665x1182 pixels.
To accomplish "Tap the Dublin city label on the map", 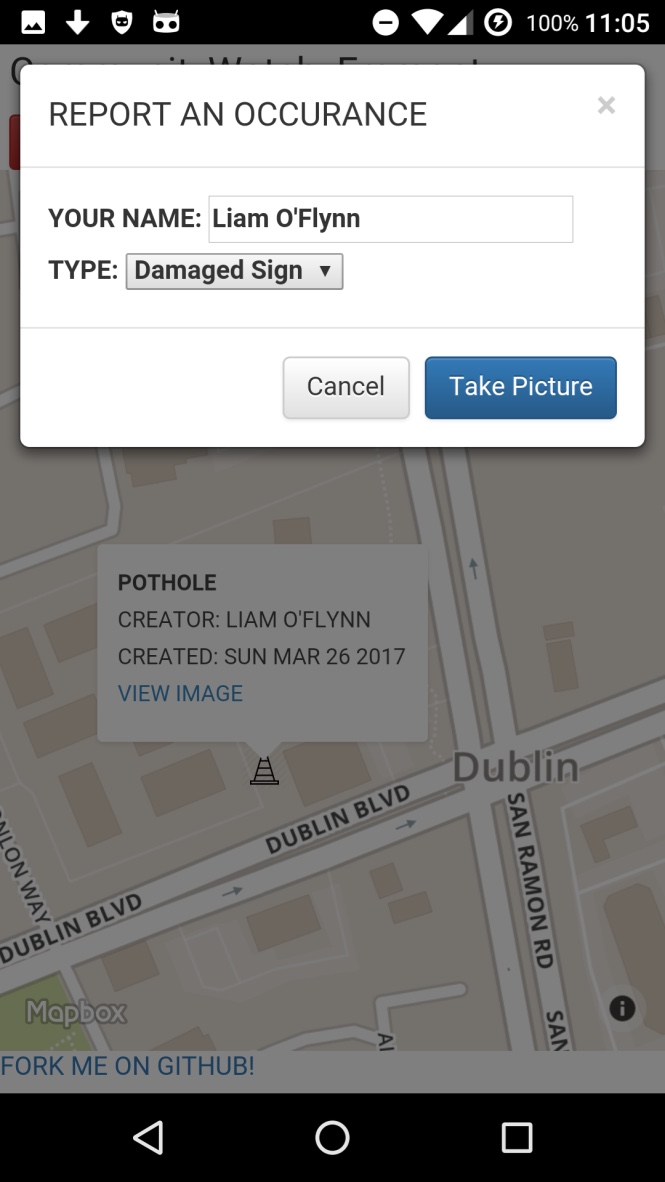I will pyautogui.click(x=516, y=767).
